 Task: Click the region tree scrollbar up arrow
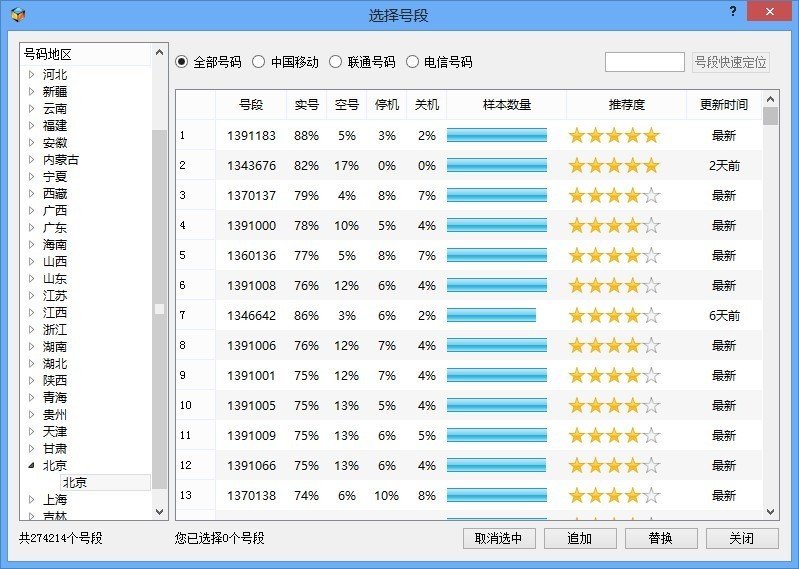point(159,52)
